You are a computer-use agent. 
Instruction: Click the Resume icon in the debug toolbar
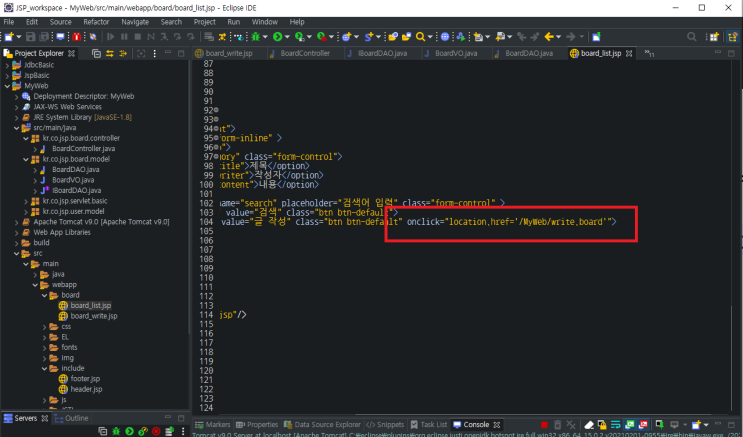click(110, 36)
